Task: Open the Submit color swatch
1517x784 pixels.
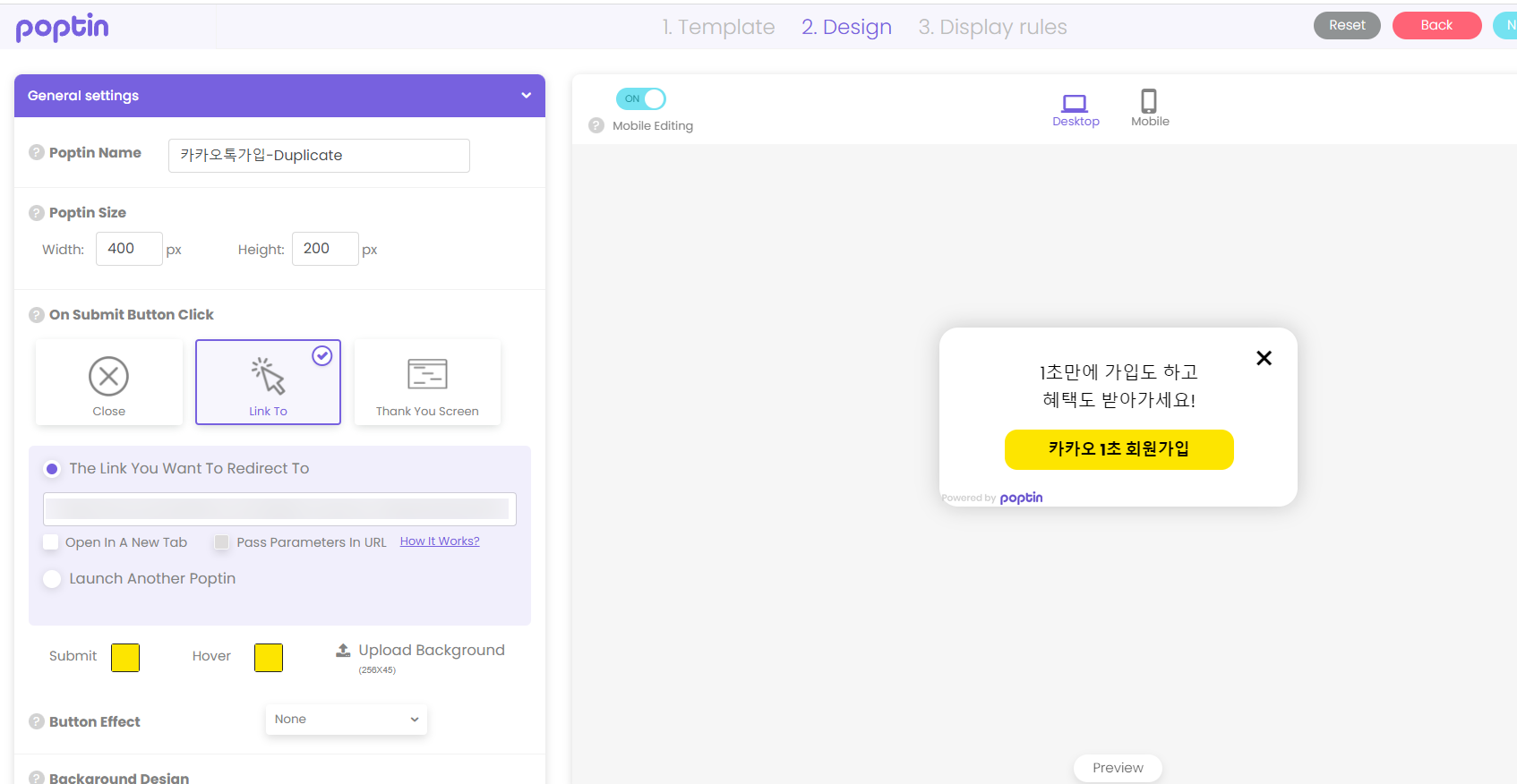Action: (125, 657)
